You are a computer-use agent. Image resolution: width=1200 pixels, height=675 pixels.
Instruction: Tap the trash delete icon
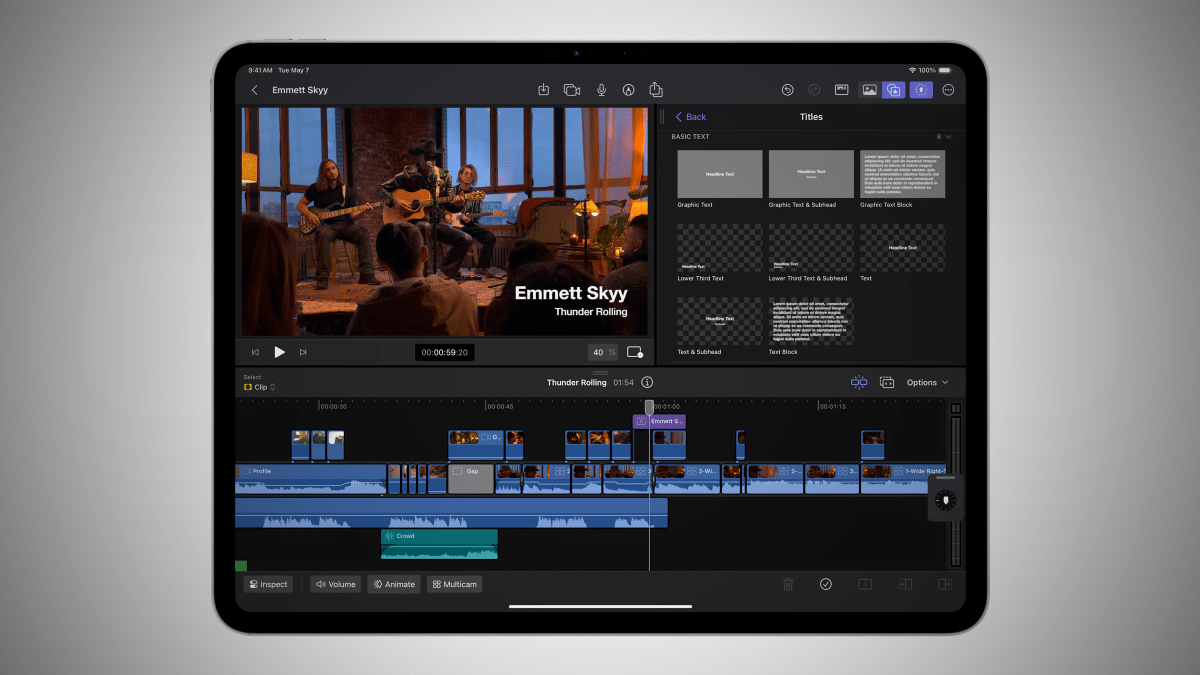(788, 584)
